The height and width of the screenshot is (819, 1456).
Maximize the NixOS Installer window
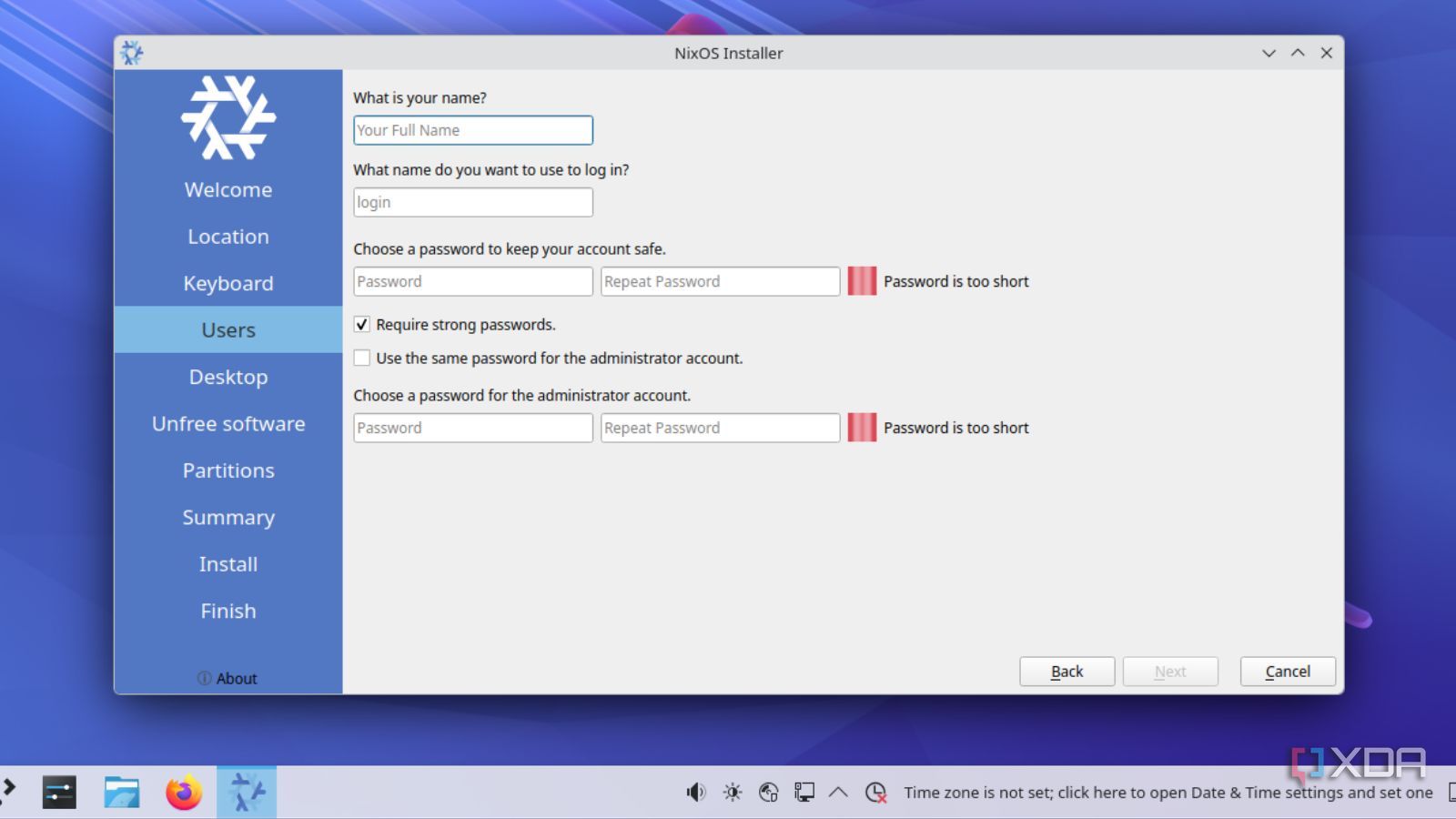(1298, 53)
